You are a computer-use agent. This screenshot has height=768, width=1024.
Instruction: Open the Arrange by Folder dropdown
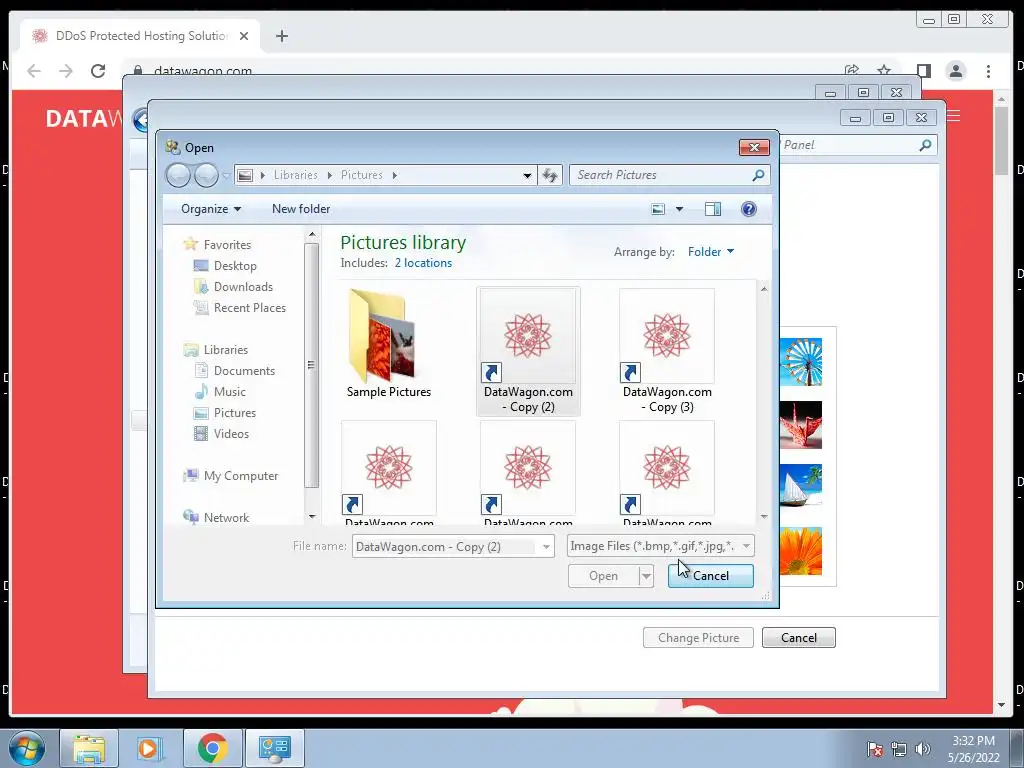(711, 252)
